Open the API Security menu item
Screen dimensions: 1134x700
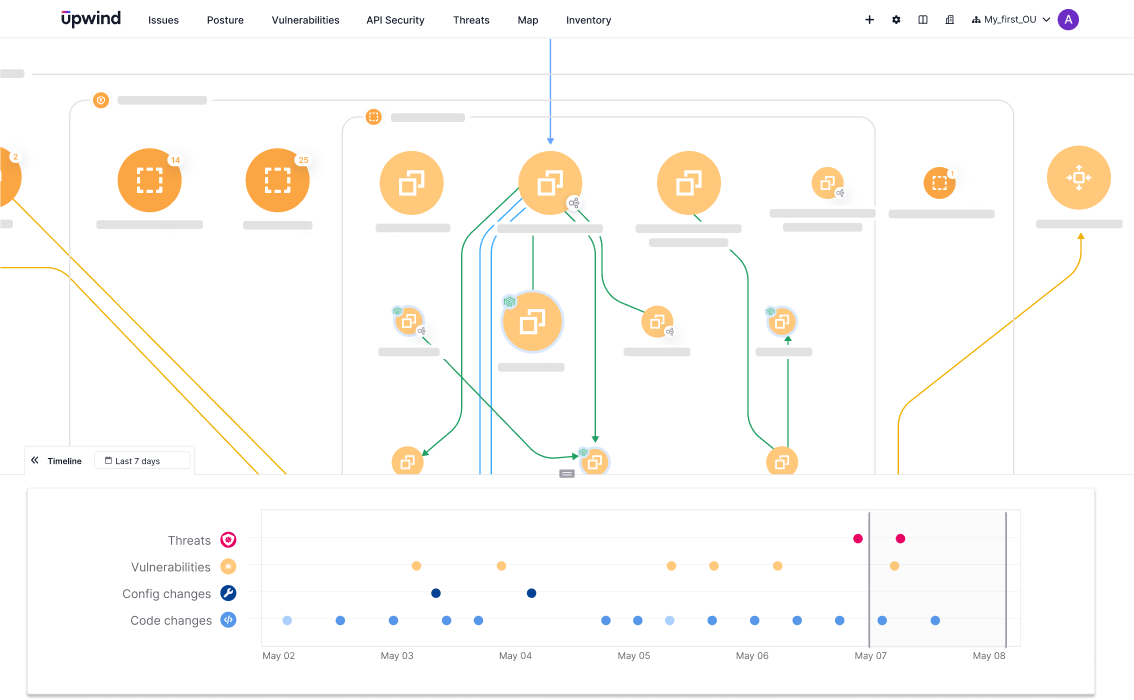tap(395, 20)
